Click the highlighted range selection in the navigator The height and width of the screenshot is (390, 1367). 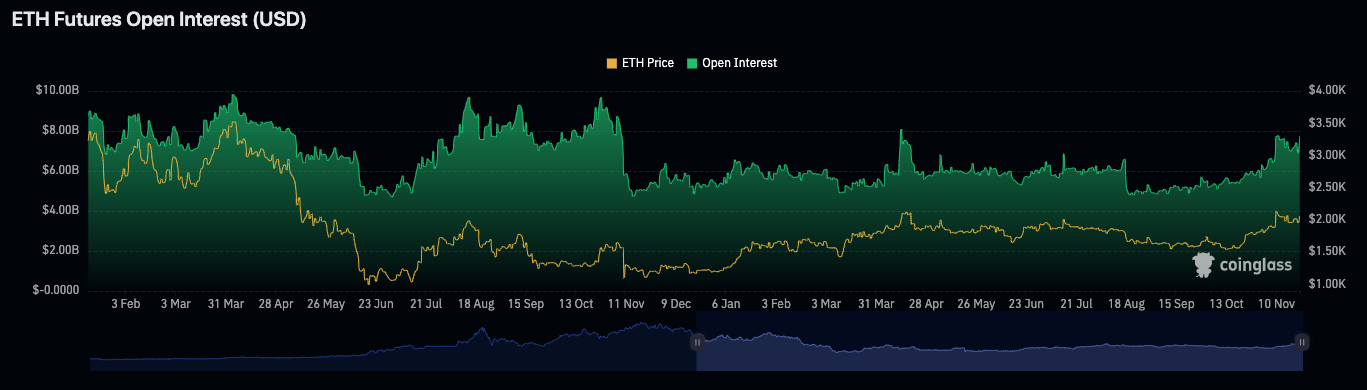pyautogui.click(x=999, y=342)
